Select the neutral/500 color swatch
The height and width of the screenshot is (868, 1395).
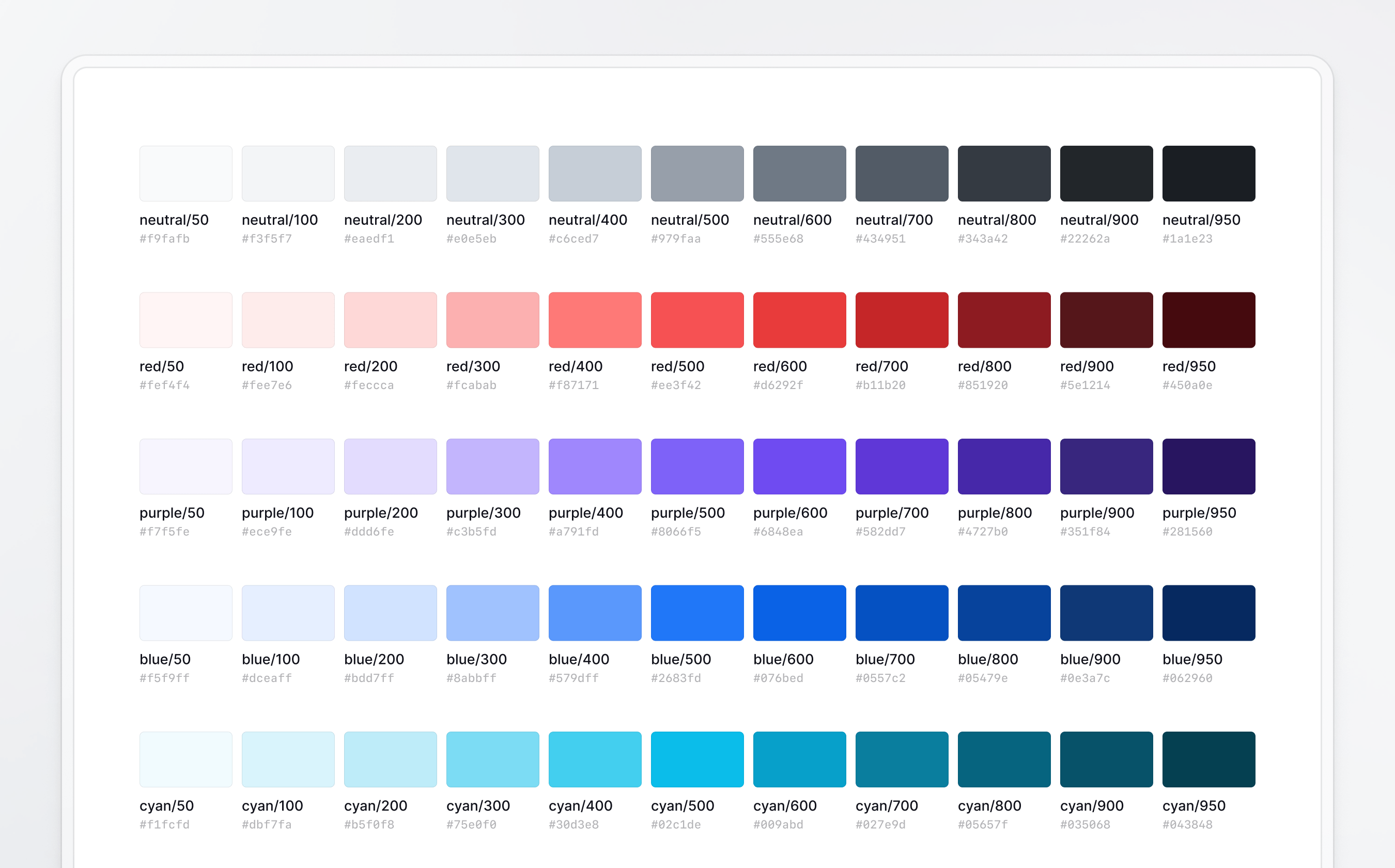pyautogui.click(x=697, y=173)
